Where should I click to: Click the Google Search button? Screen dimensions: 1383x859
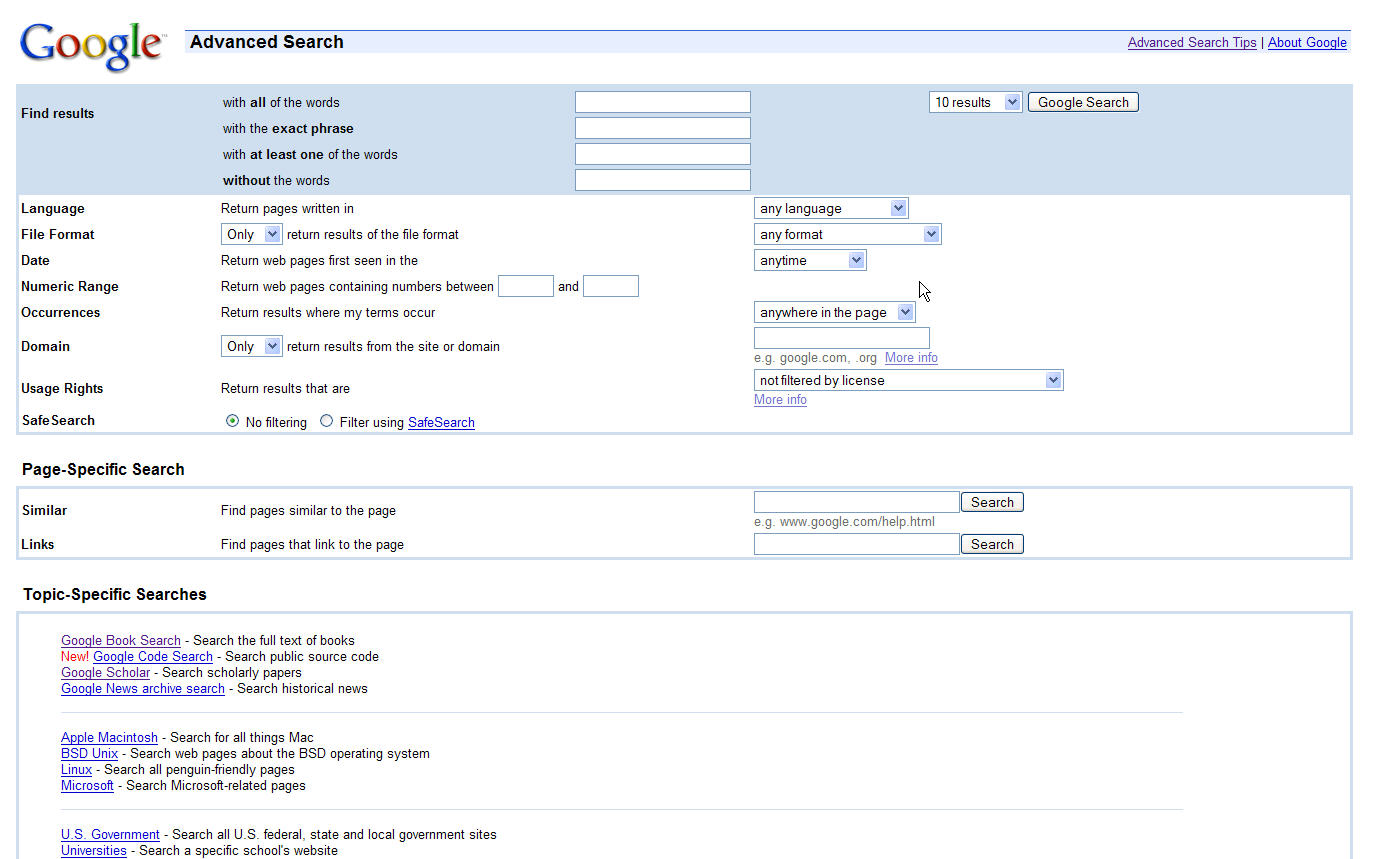[1083, 102]
